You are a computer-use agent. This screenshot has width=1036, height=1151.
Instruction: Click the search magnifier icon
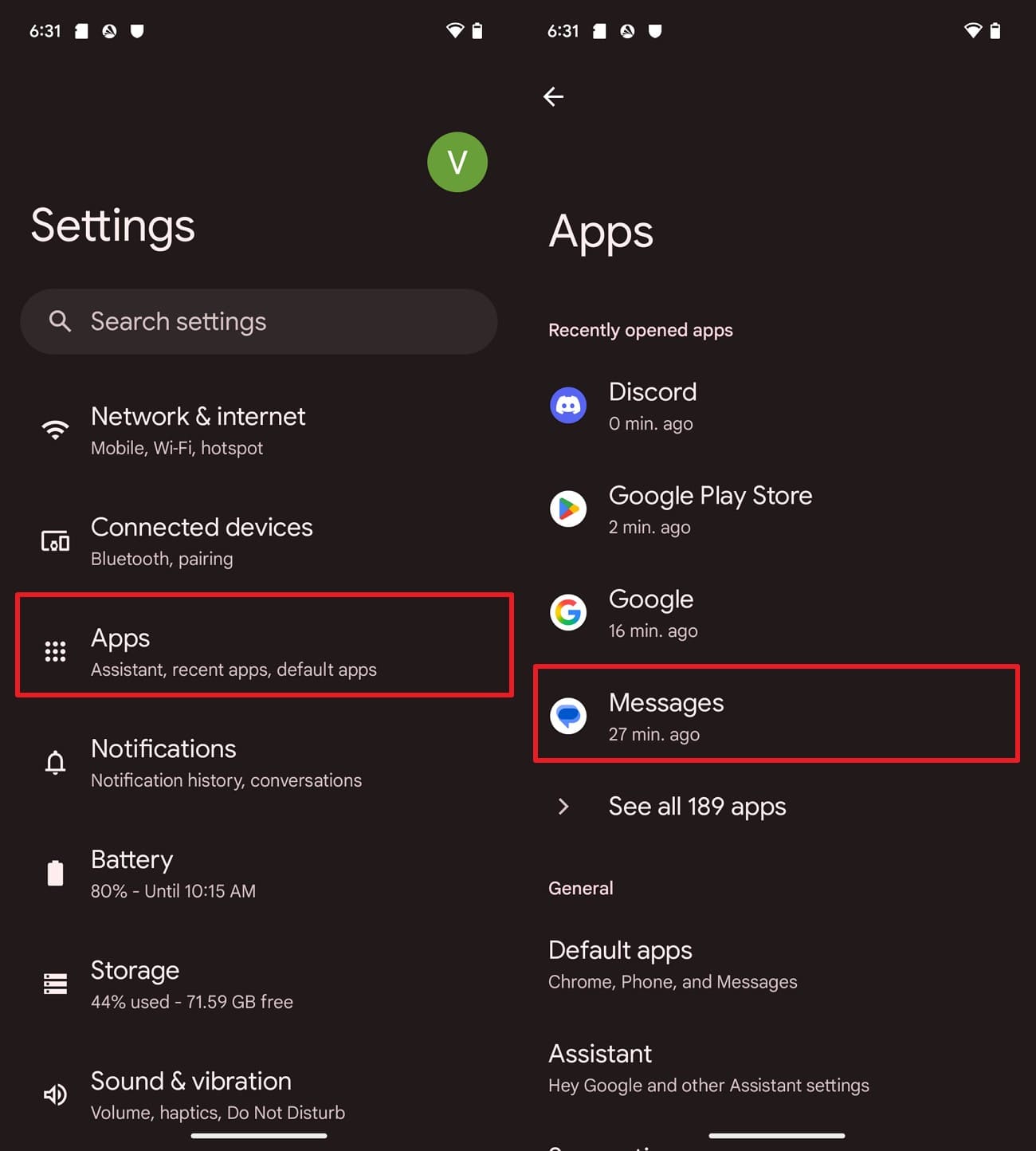[x=60, y=321]
